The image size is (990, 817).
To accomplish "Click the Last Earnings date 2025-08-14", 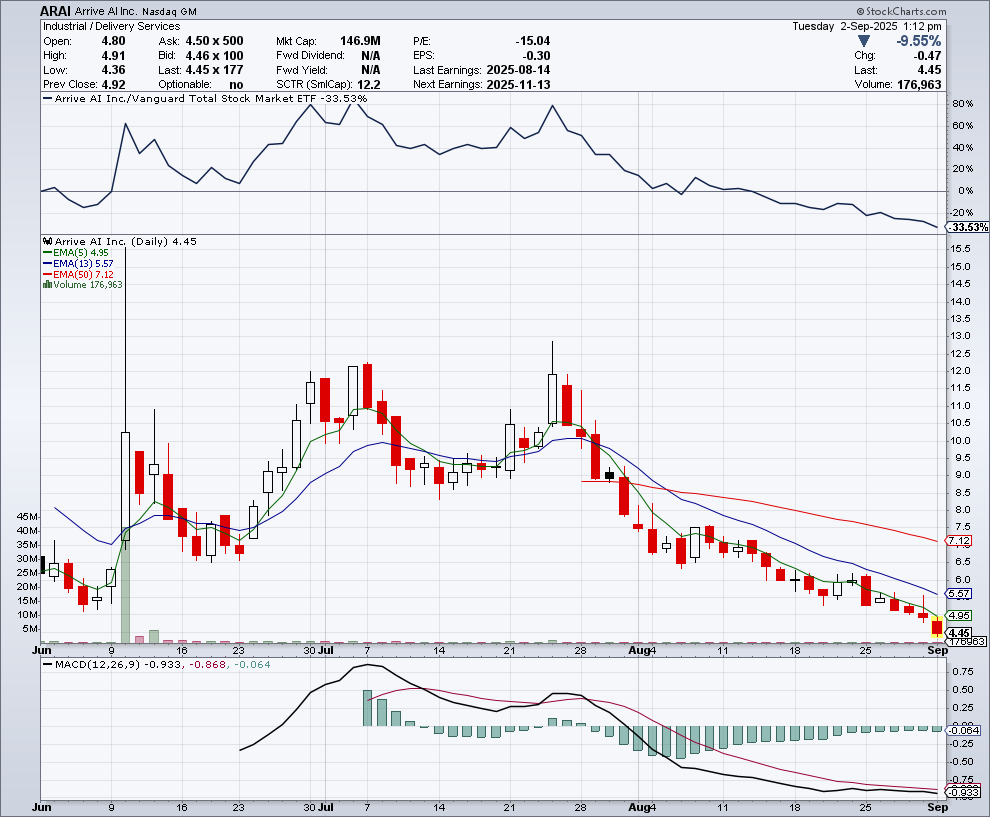I will click(x=518, y=70).
